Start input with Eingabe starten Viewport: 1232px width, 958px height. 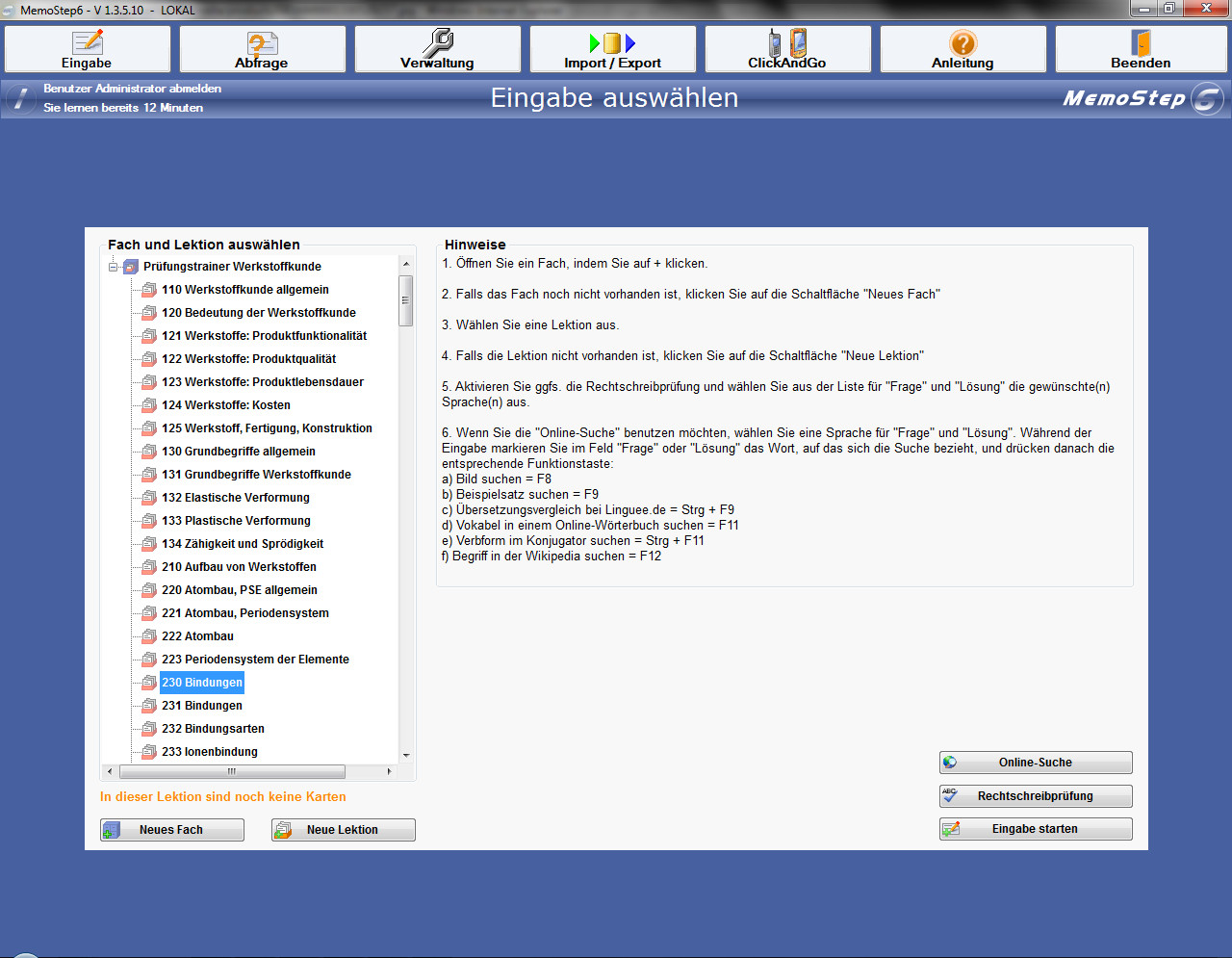coord(1036,829)
